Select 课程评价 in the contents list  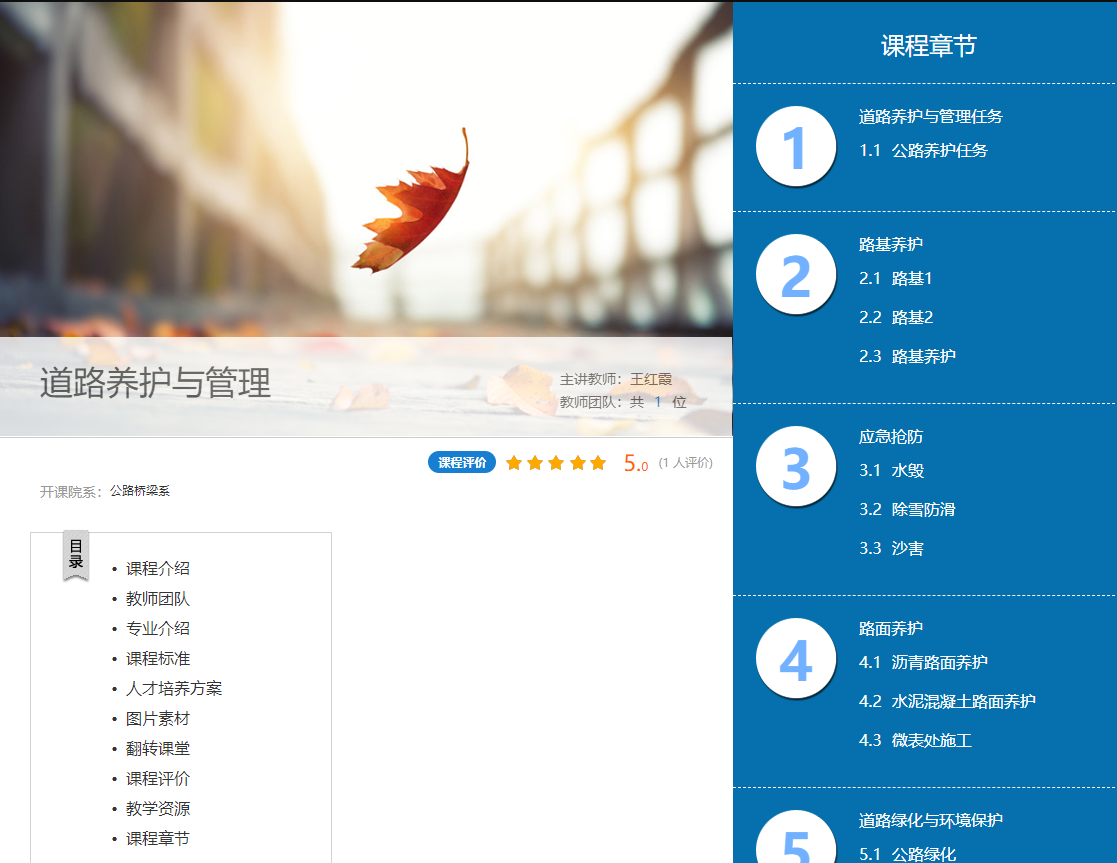[157, 779]
